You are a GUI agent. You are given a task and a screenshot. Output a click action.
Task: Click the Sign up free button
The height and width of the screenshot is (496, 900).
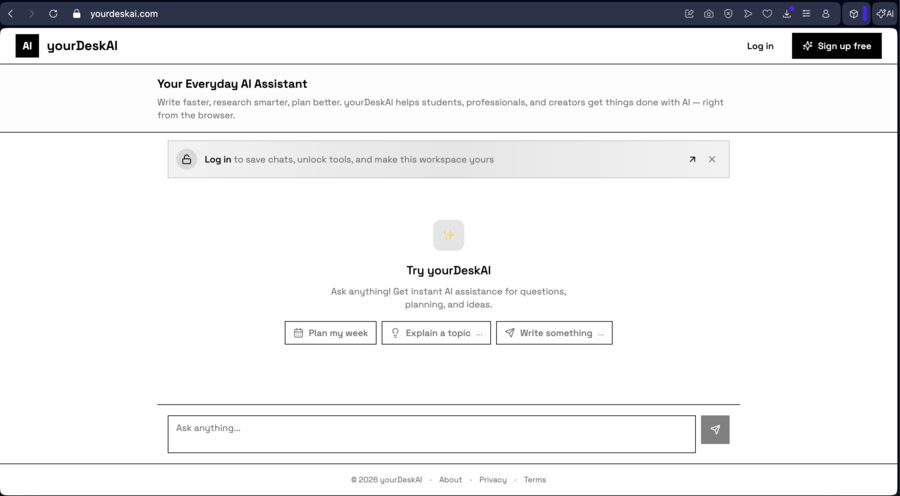coord(836,46)
